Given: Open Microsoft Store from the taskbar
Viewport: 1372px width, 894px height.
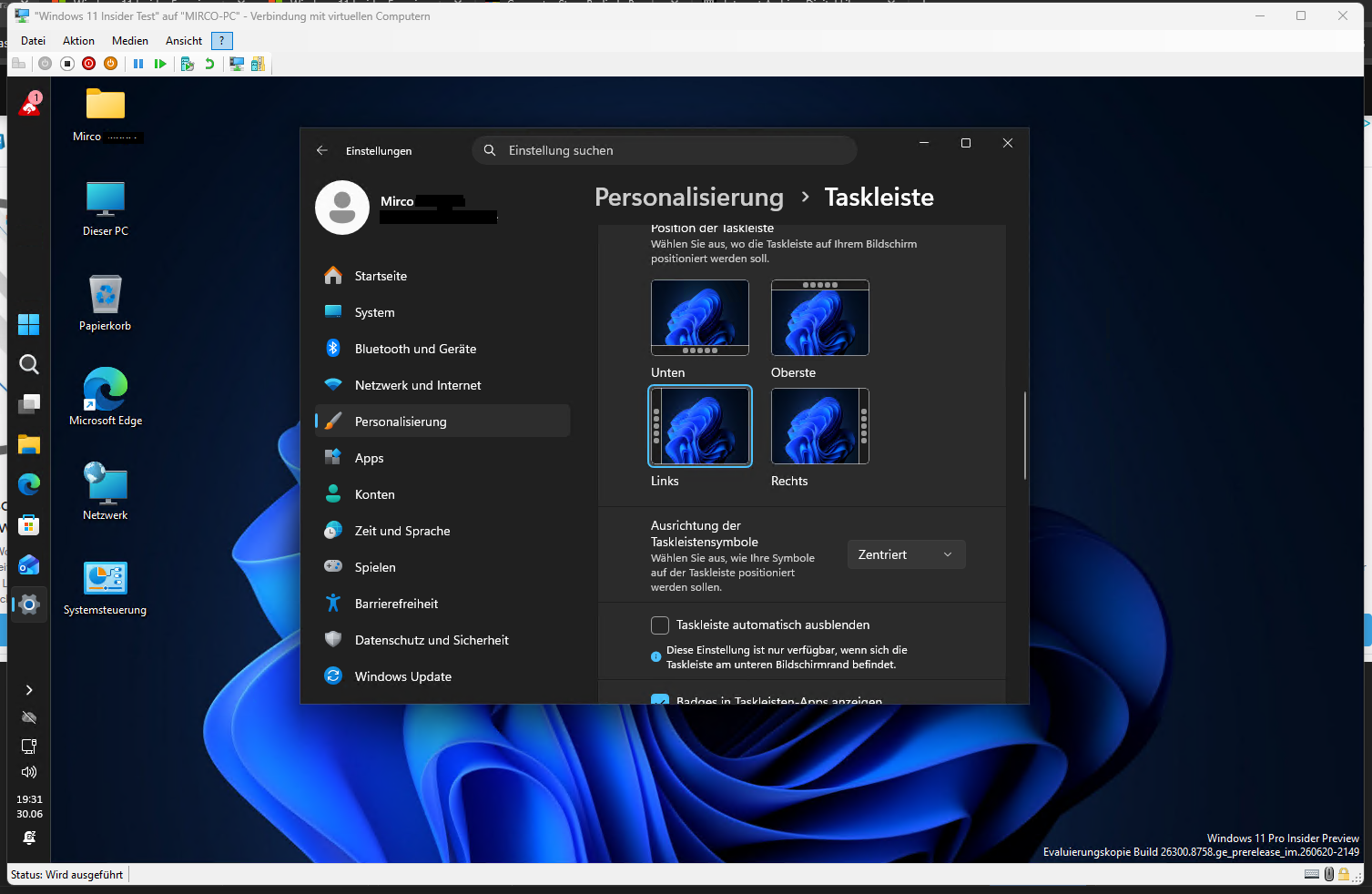Looking at the screenshot, I should [29, 524].
